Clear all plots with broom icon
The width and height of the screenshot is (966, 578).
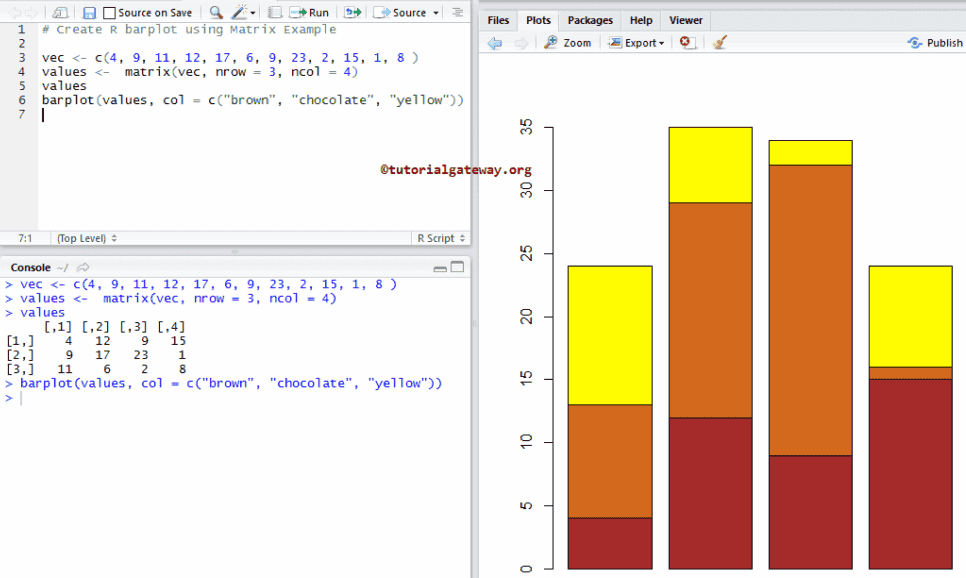[x=719, y=43]
